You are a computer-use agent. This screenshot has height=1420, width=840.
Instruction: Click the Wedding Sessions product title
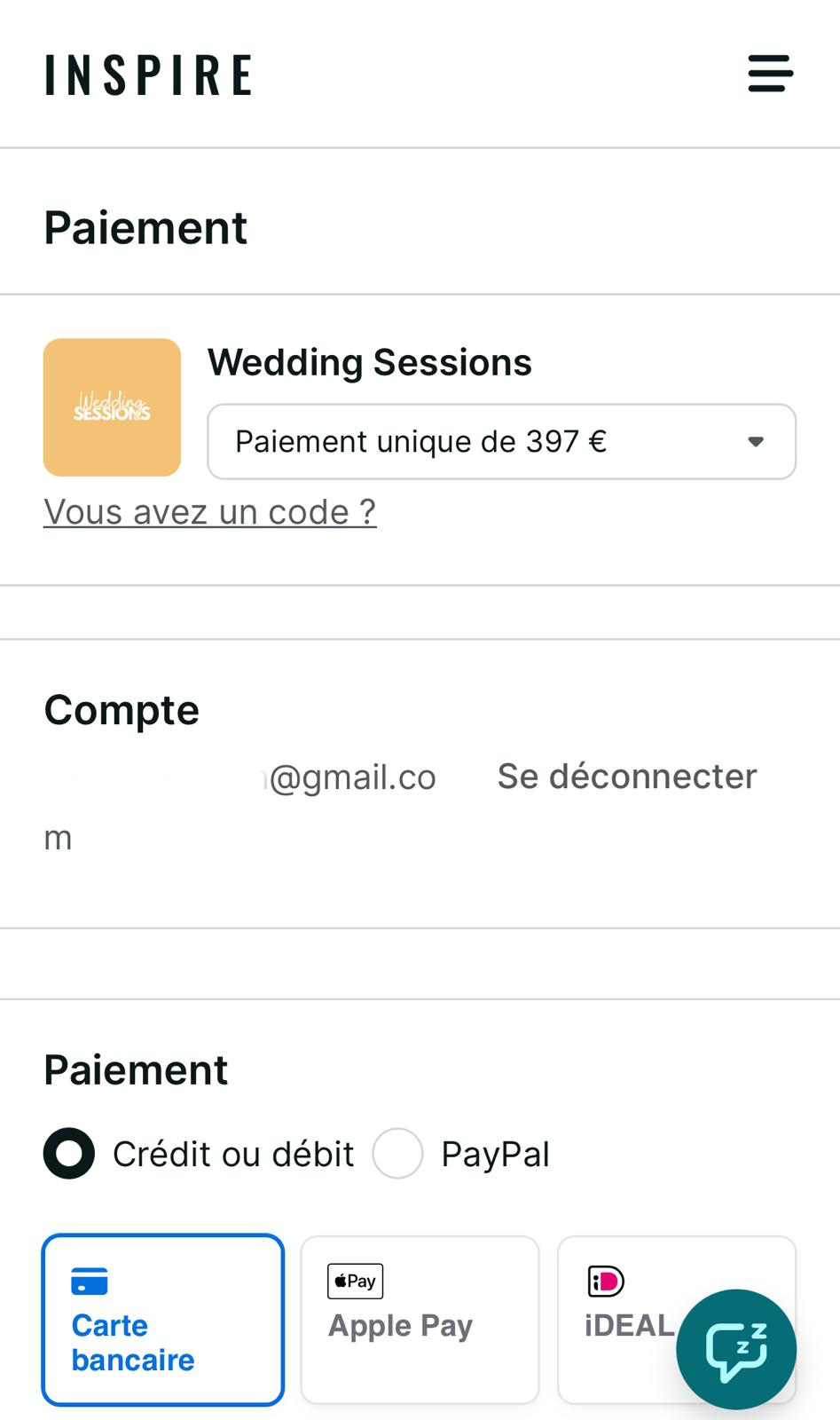coord(369,363)
